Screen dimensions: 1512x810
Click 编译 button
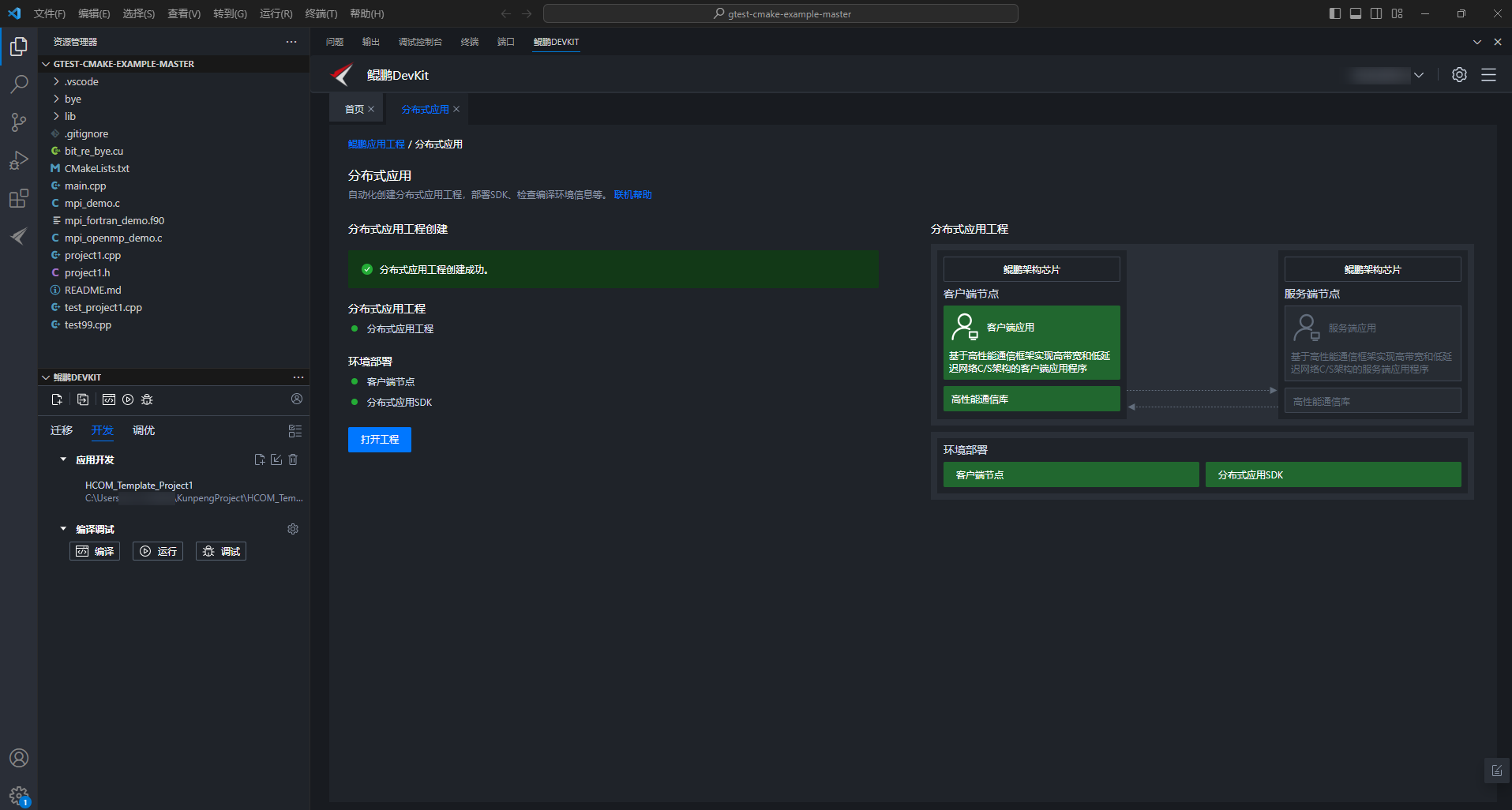tap(95, 551)
